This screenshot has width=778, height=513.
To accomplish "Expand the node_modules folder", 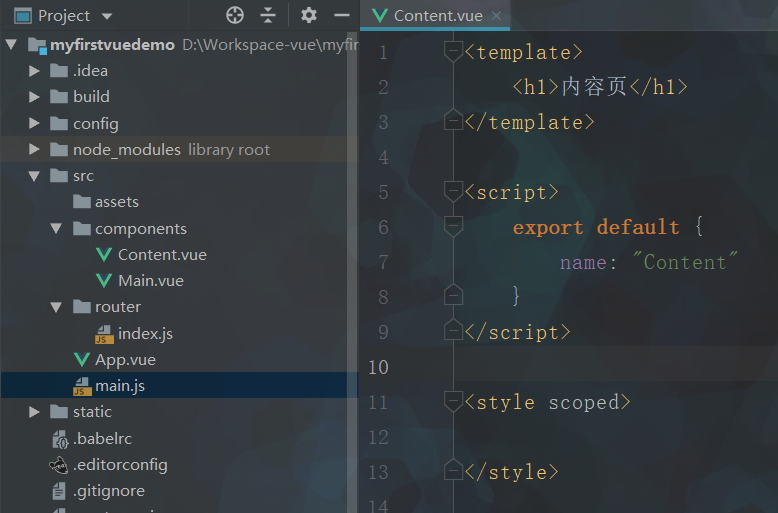I will (35, 150).
